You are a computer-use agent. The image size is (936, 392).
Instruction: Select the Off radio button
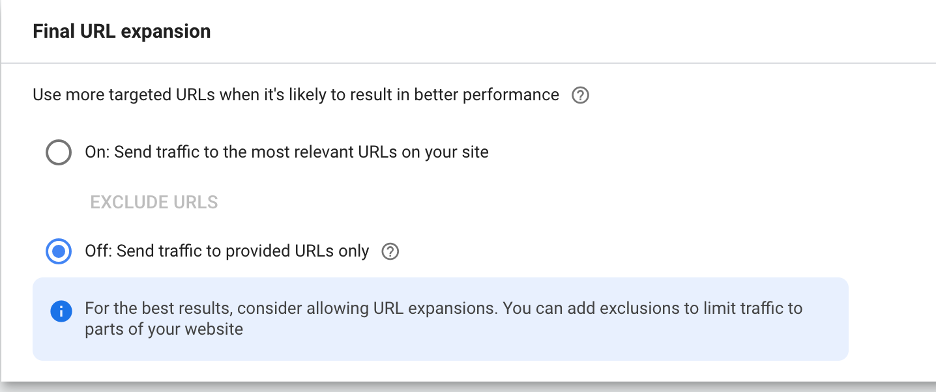tap(58, 252)
